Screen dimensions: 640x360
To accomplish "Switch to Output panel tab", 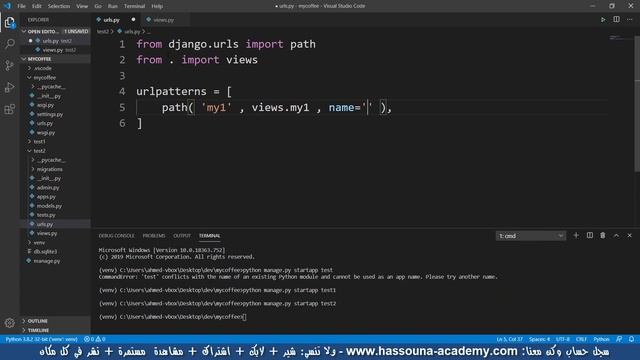I will pyautogui.click(x=182, y=236).
